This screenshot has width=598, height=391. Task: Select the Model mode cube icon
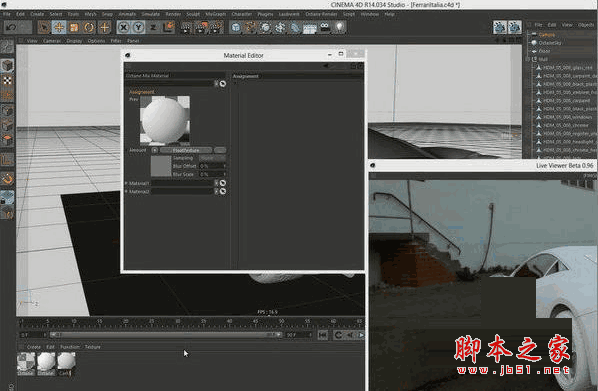point(7,66)
